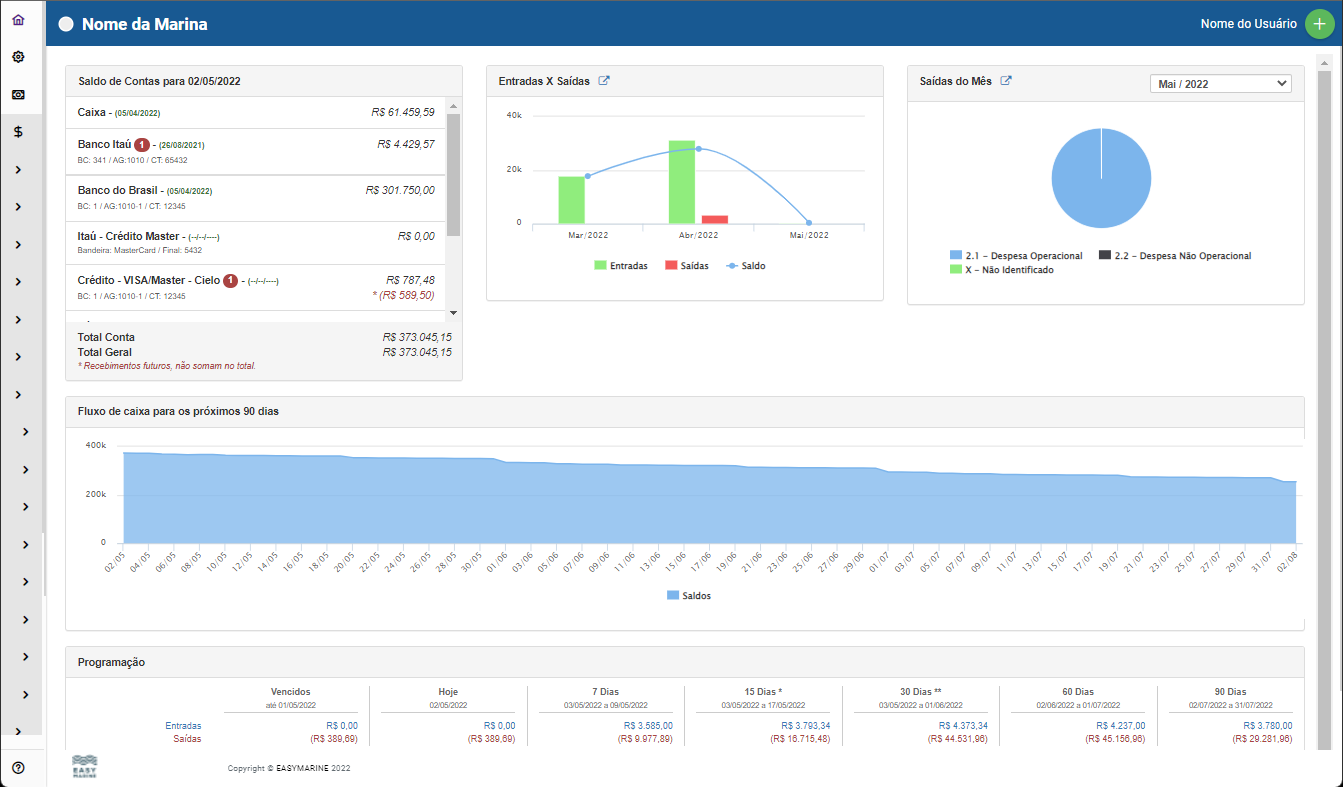
Task: Toggle Saldos series in cash flow legend
Action: point(688,595)
